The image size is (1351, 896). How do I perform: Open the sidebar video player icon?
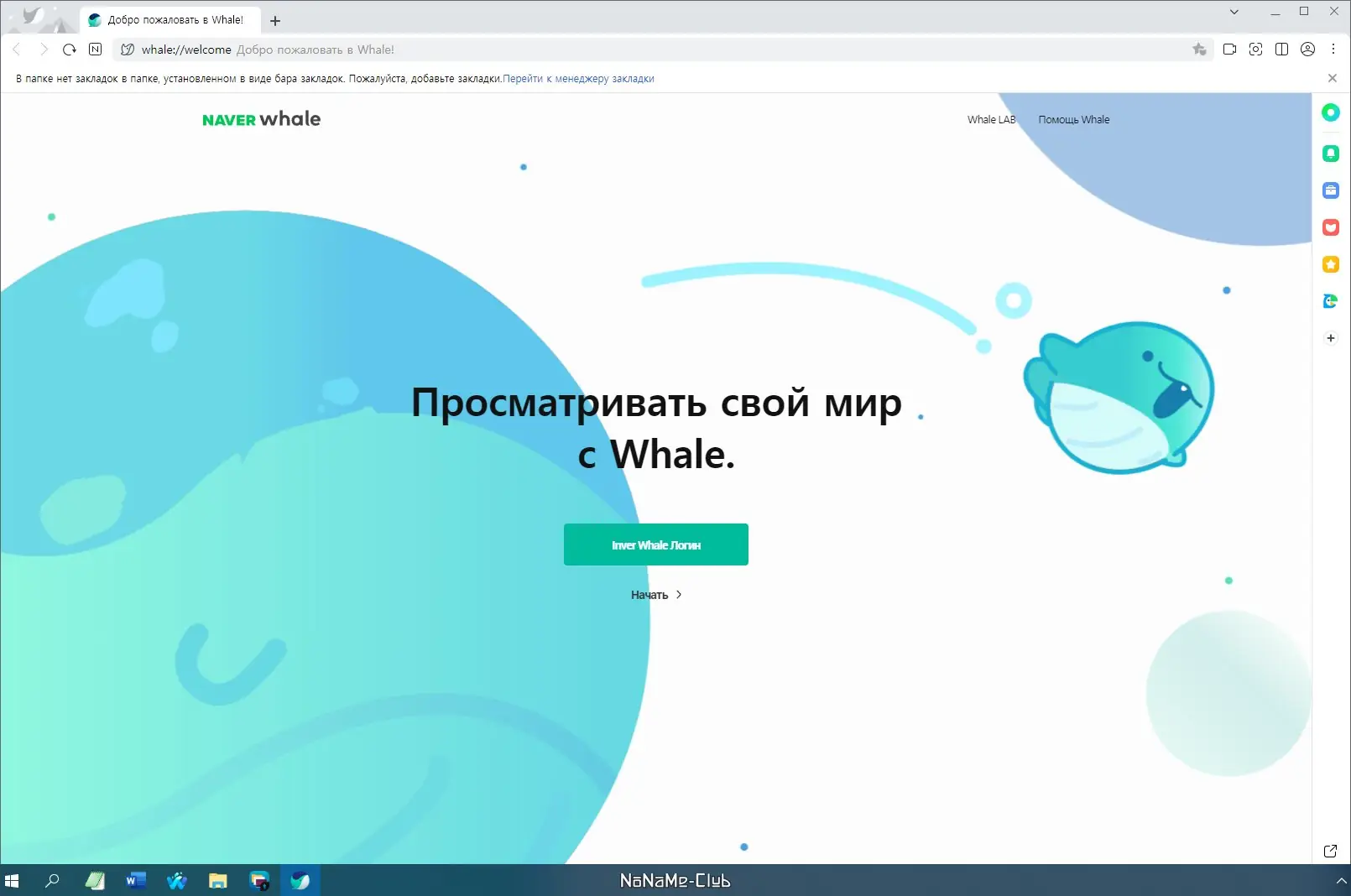coord(1229,49)
